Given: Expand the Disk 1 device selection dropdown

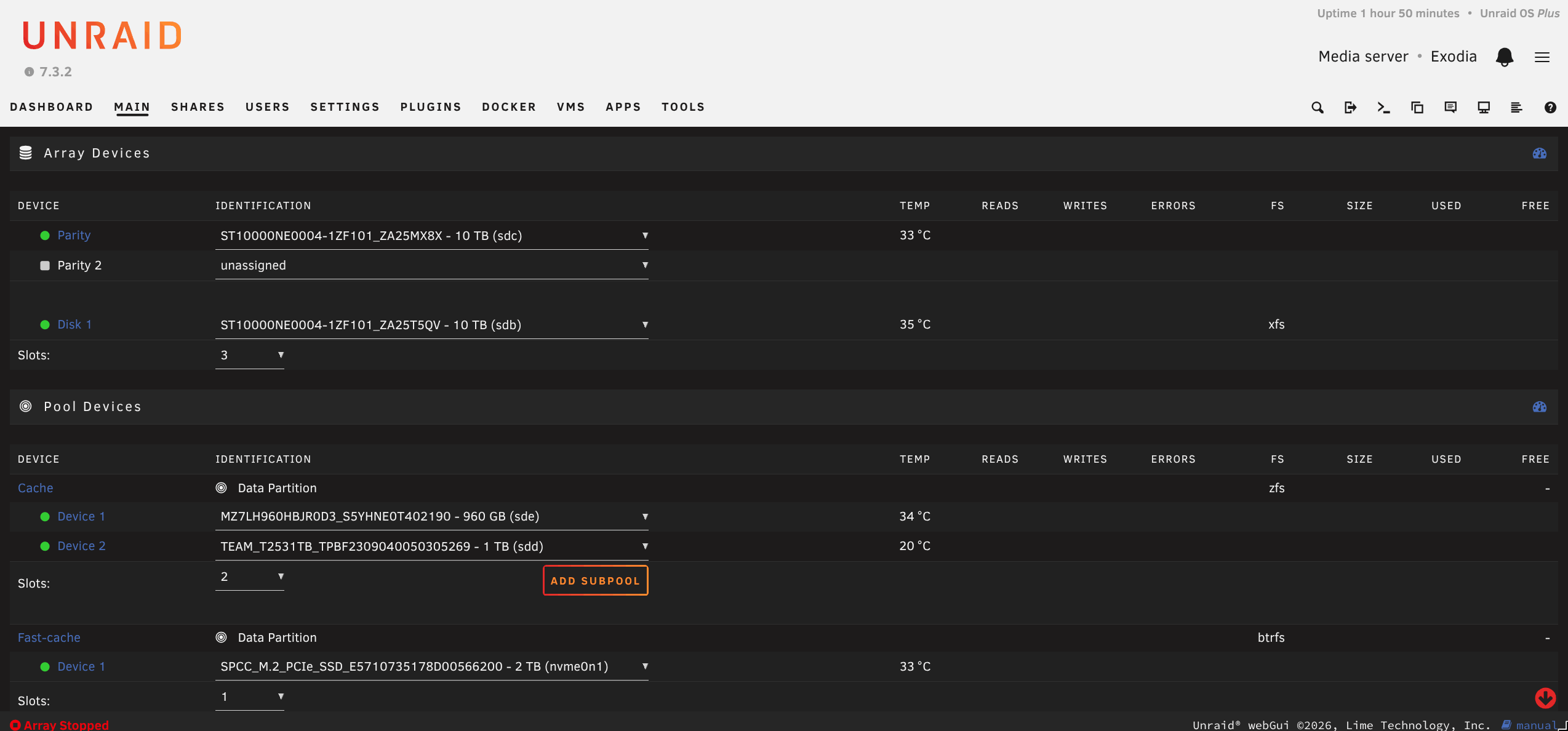Looking at the screenshot, I should pyautogui.click(x=432, y=325).
